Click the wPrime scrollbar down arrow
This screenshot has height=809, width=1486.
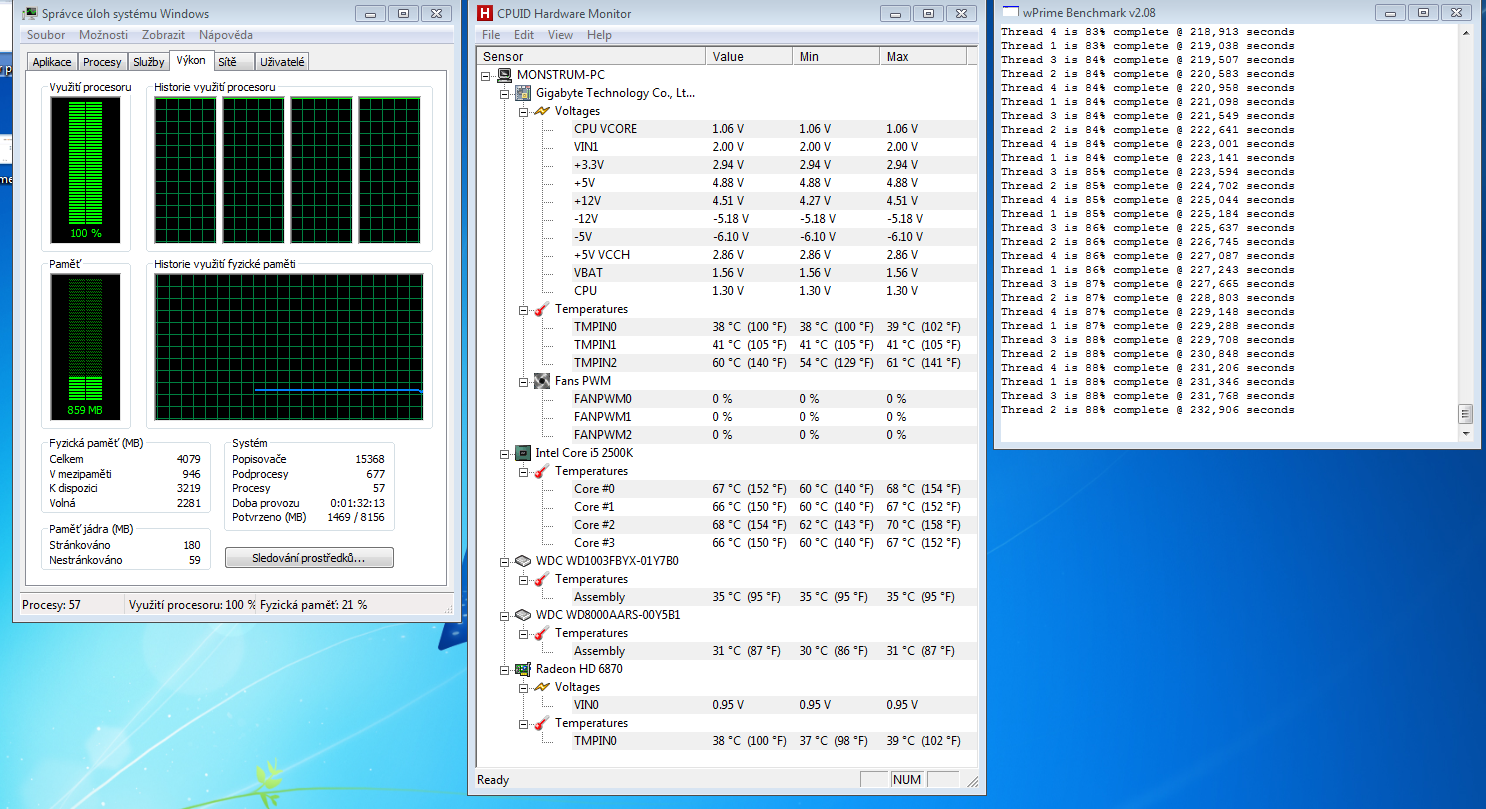(x=1465, y=434)
